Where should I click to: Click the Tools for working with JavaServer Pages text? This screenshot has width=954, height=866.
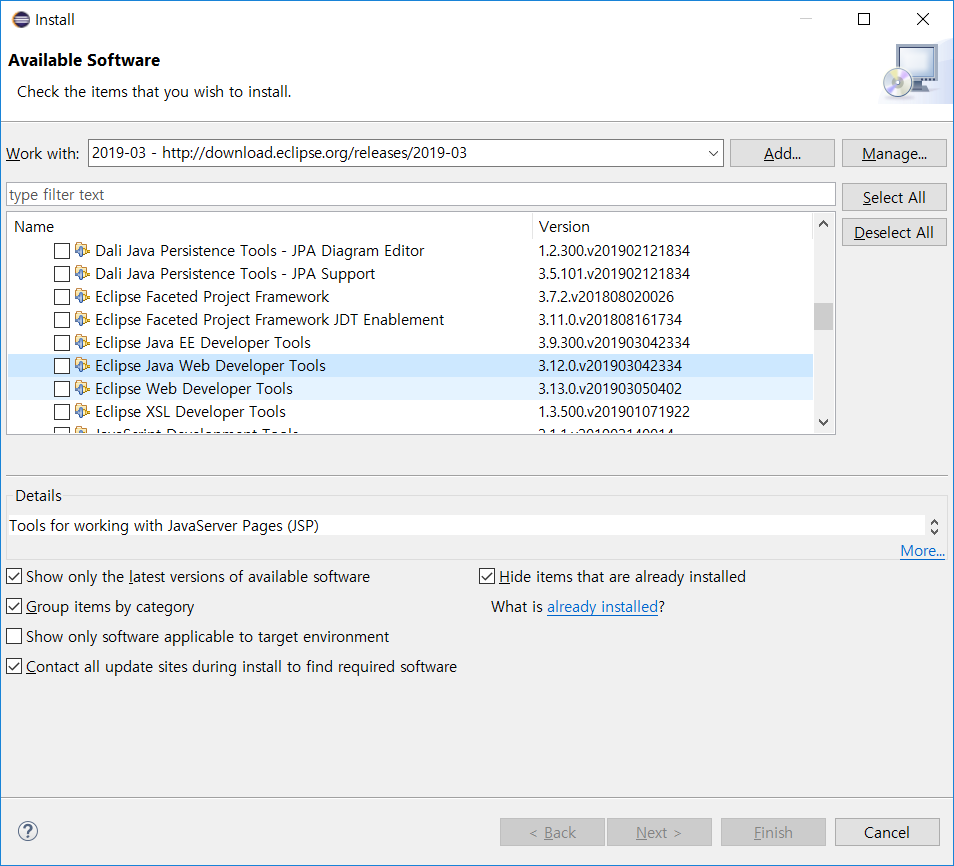coord(164,526)
